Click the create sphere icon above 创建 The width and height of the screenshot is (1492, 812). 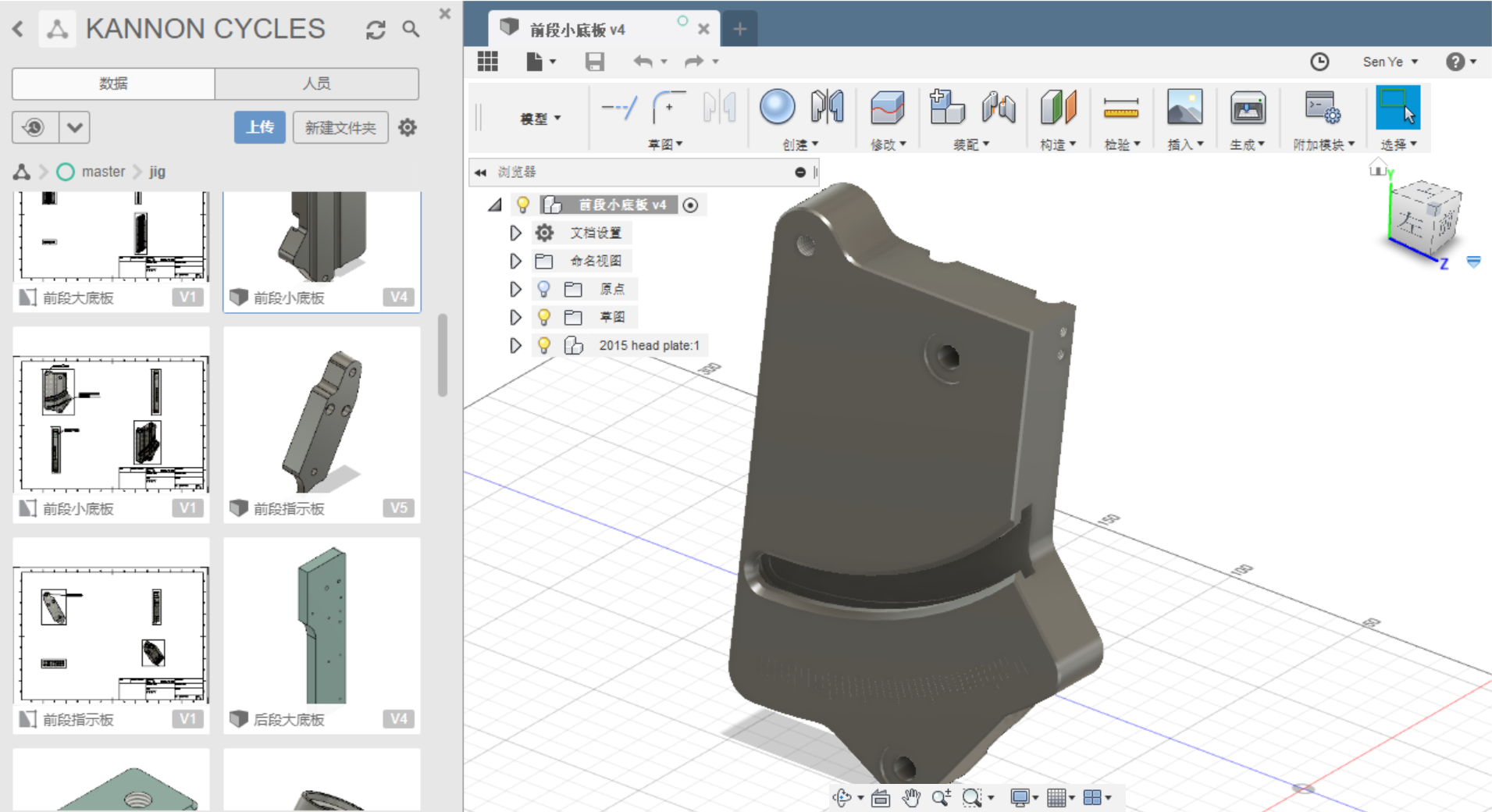777,108
